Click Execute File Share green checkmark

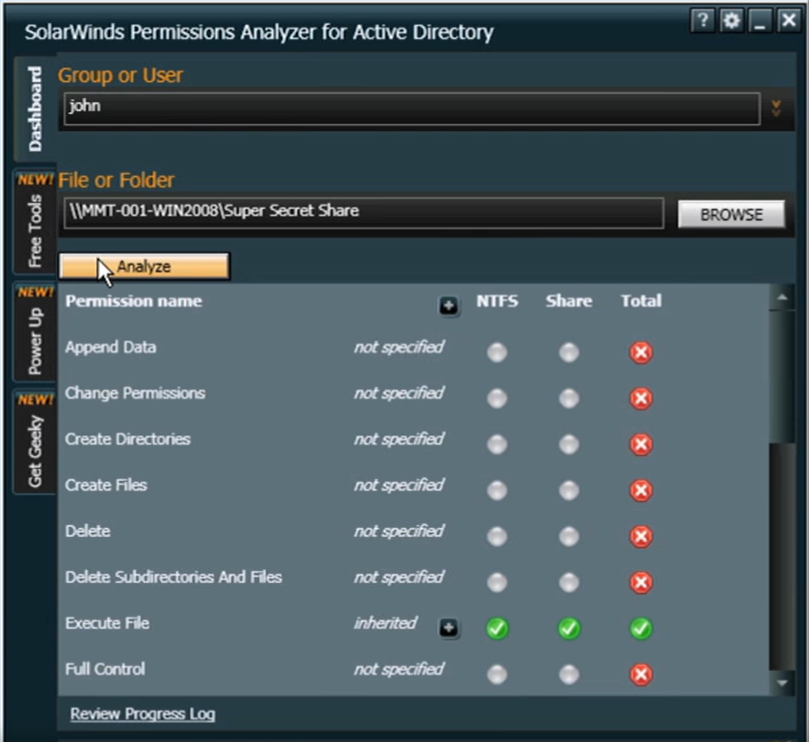[x=569, y=628]
